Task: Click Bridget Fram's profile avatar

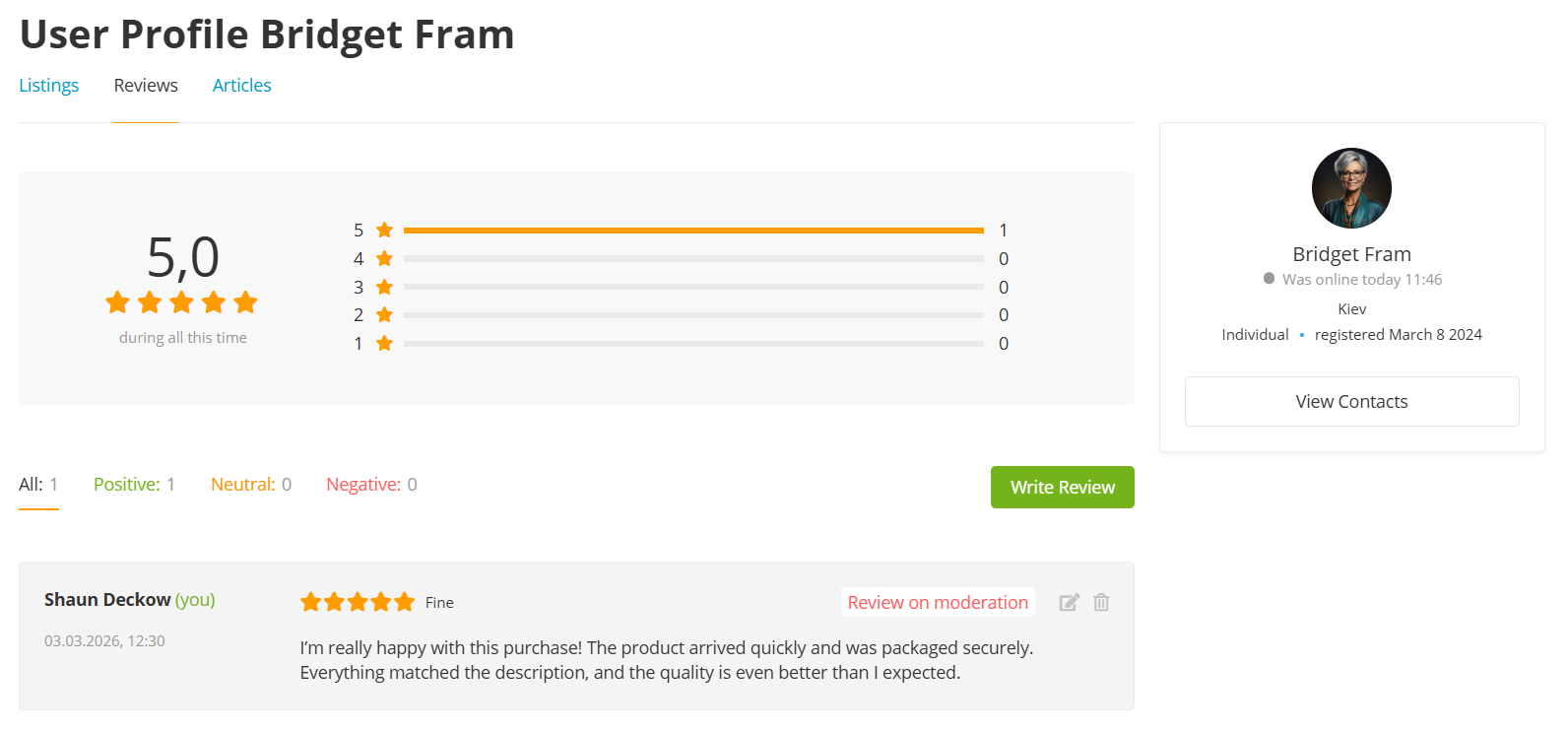Action: tap(1351, 188)
